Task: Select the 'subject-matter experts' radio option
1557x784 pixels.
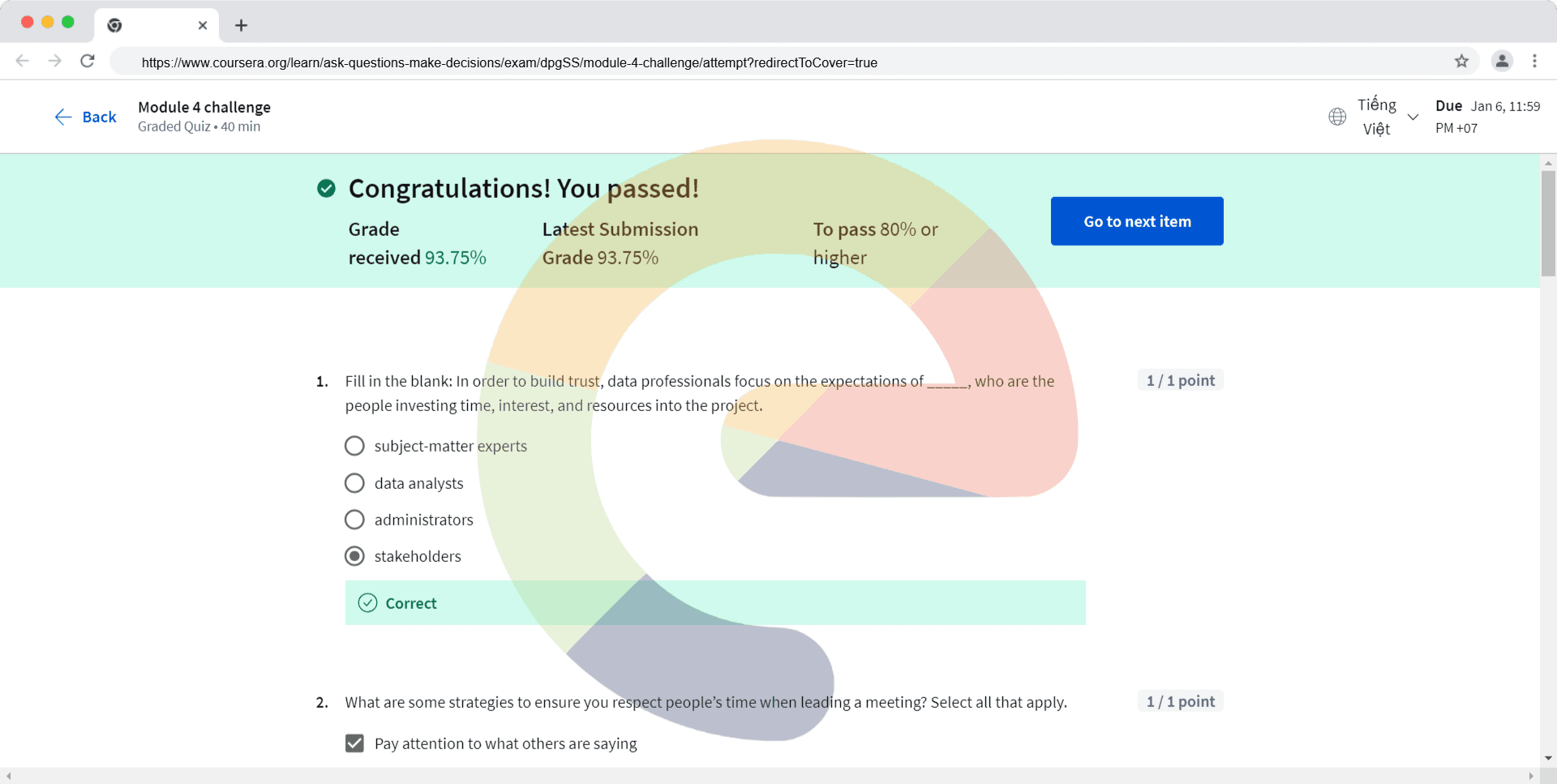Action: click(x=354, y=446)
